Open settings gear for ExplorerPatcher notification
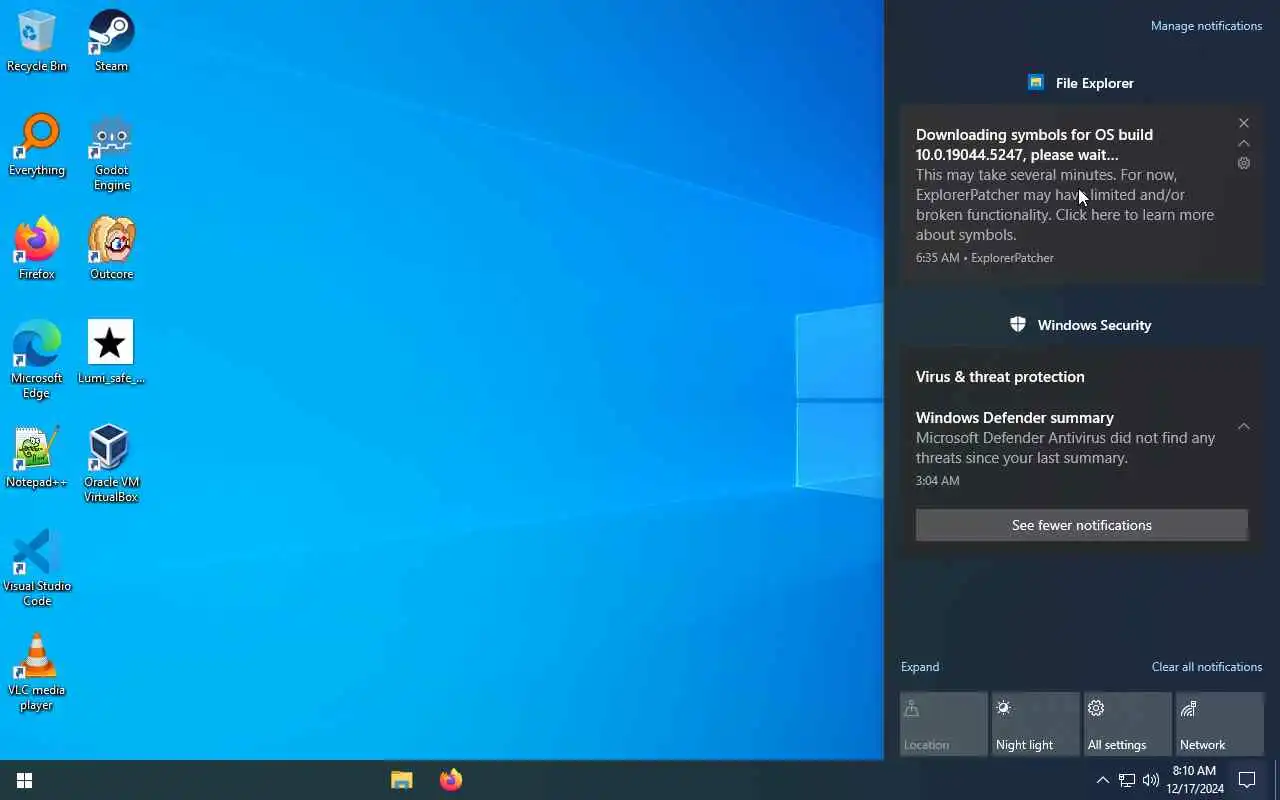 click(1244, 163)
